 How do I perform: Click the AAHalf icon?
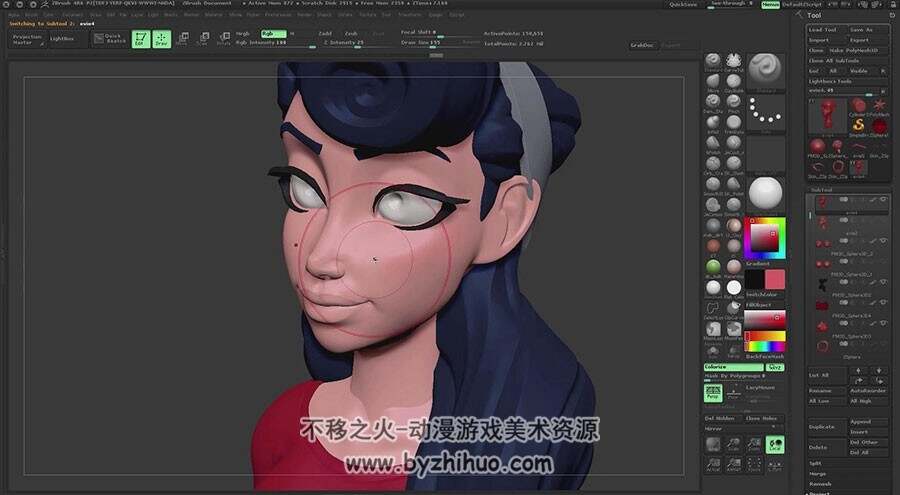tap(734, 465)
